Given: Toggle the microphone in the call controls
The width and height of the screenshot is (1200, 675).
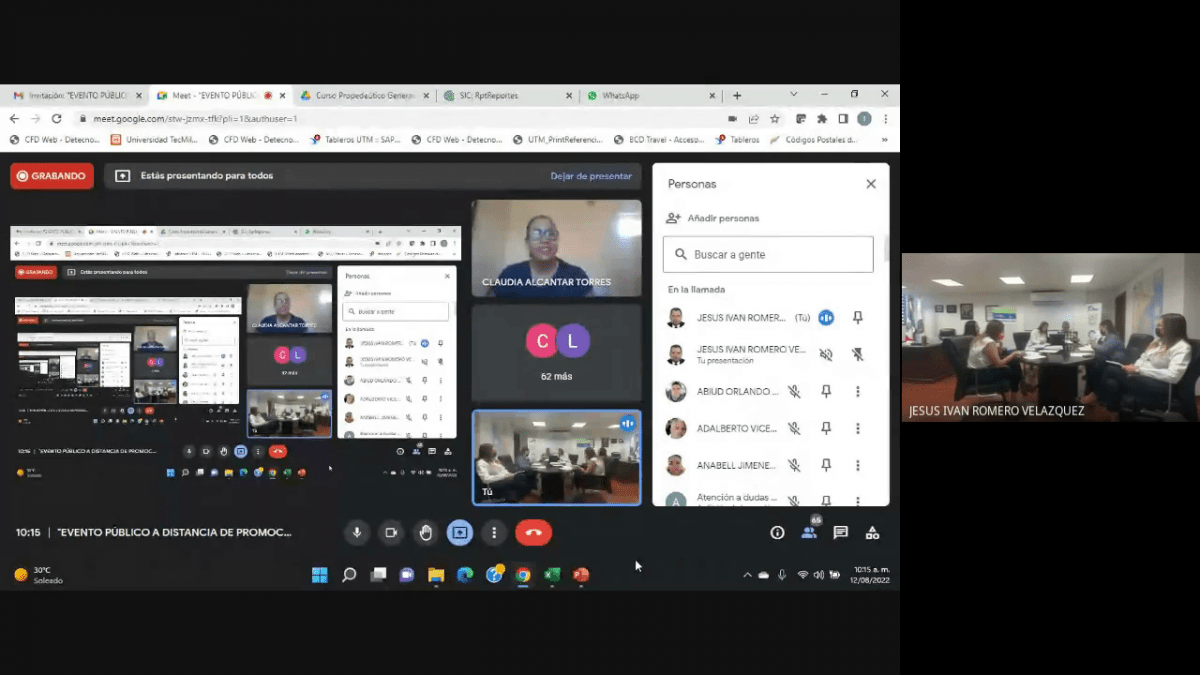Looking at the screenshot, I should pyautogui.click(x=357, y=533).
